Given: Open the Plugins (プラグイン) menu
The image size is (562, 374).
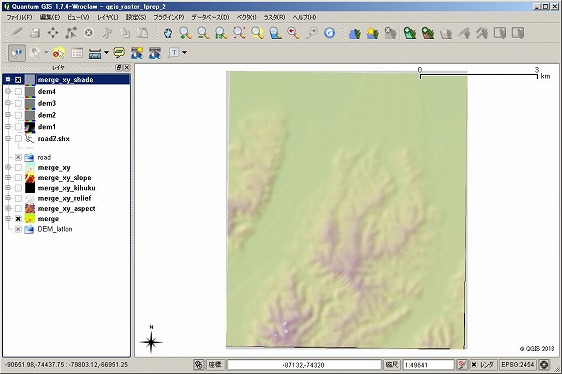Looking at the screenshot, I should pos(168,17).
